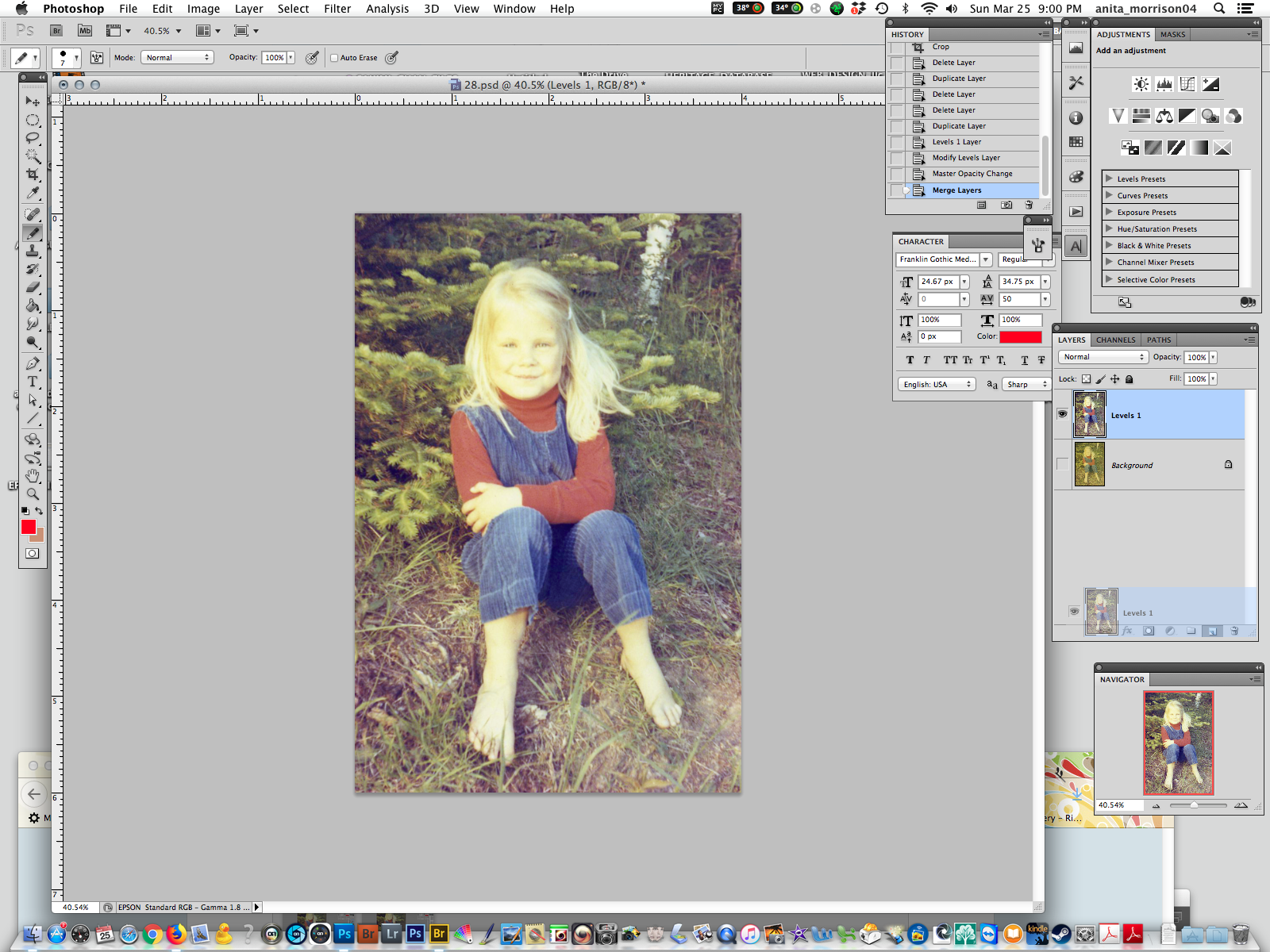Open the Image menu

point(203,9)
